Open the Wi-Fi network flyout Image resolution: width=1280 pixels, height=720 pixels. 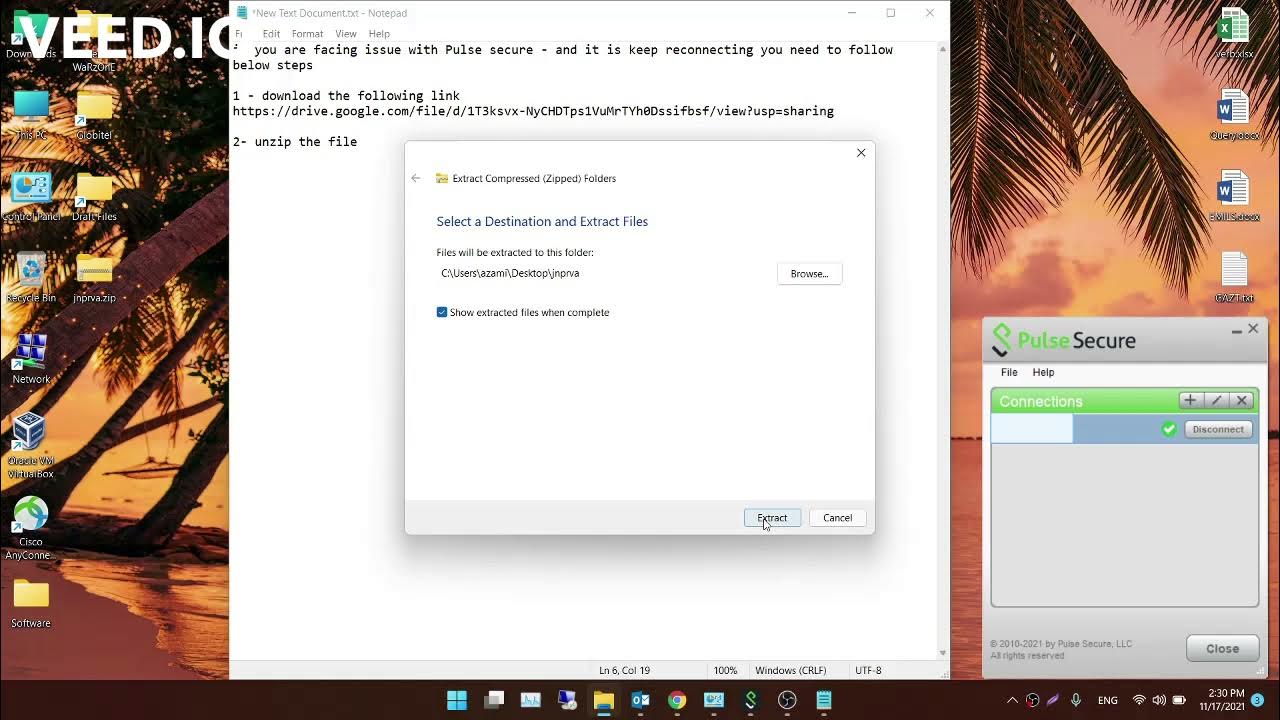coord(1138,700)
